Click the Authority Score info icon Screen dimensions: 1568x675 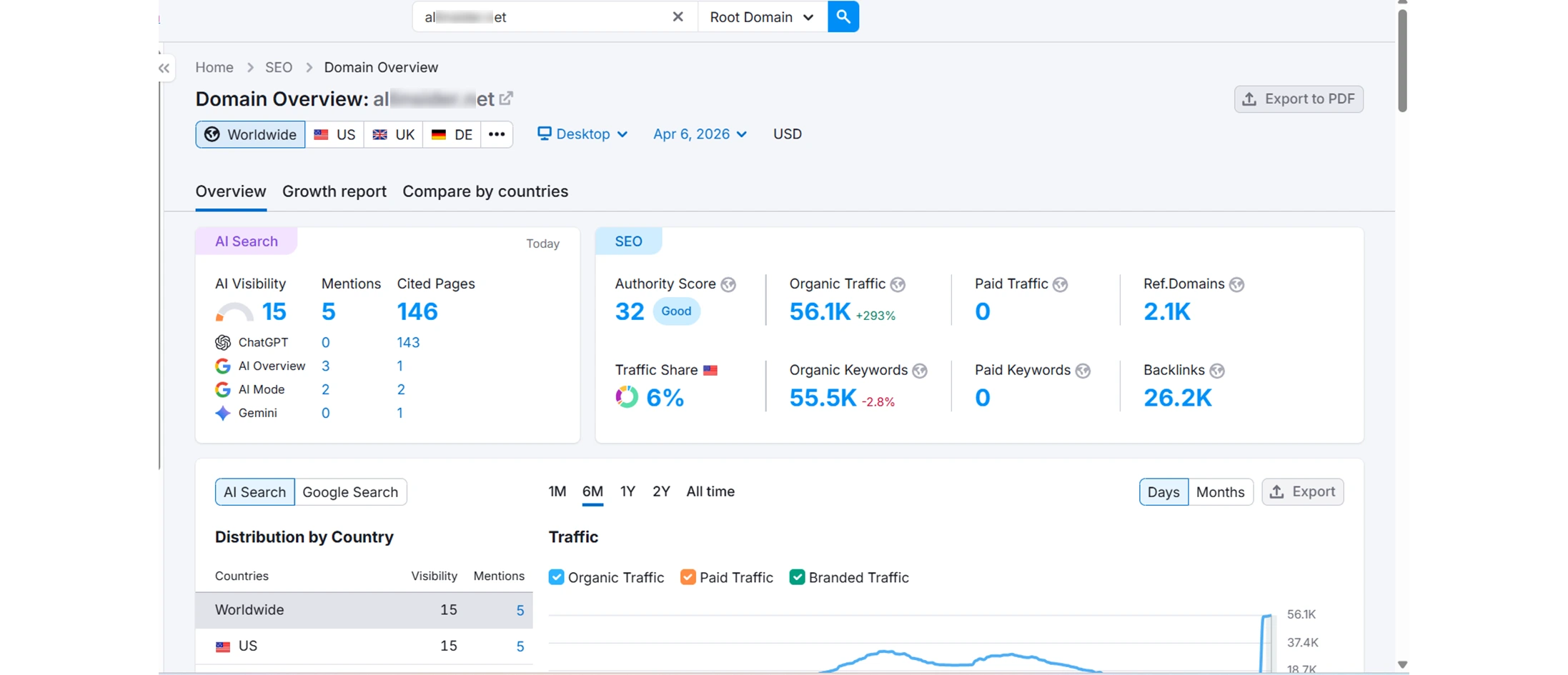pyautogui.click(x=729, y=284)
